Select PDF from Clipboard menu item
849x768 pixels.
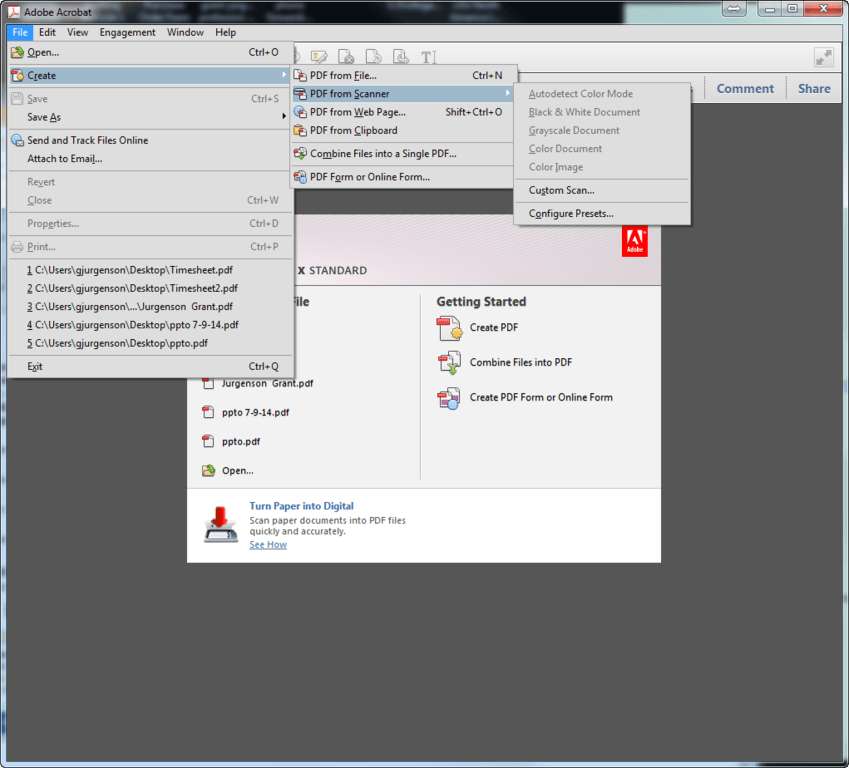pyautogui.click(x=401, y=131)
